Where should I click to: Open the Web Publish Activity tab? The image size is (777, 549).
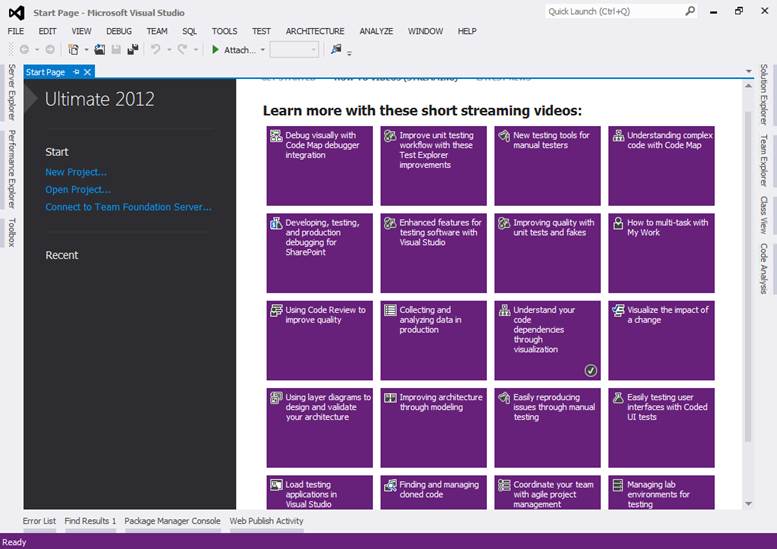click(x=266, y=521)
